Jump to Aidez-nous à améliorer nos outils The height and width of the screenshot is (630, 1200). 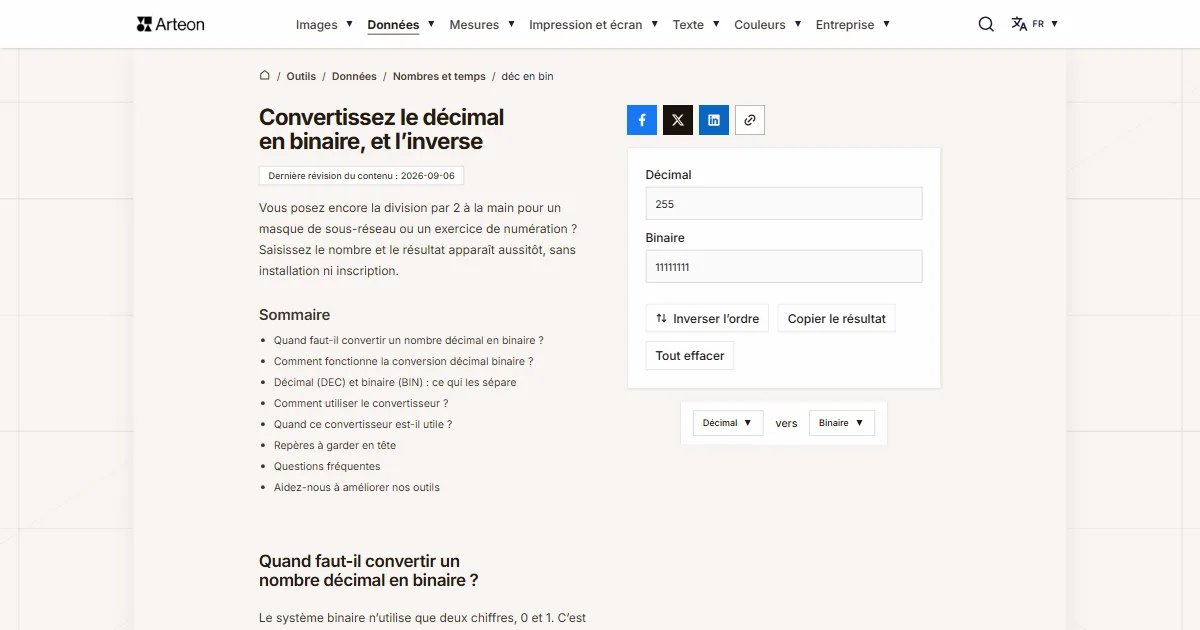(x=357, y=488)
